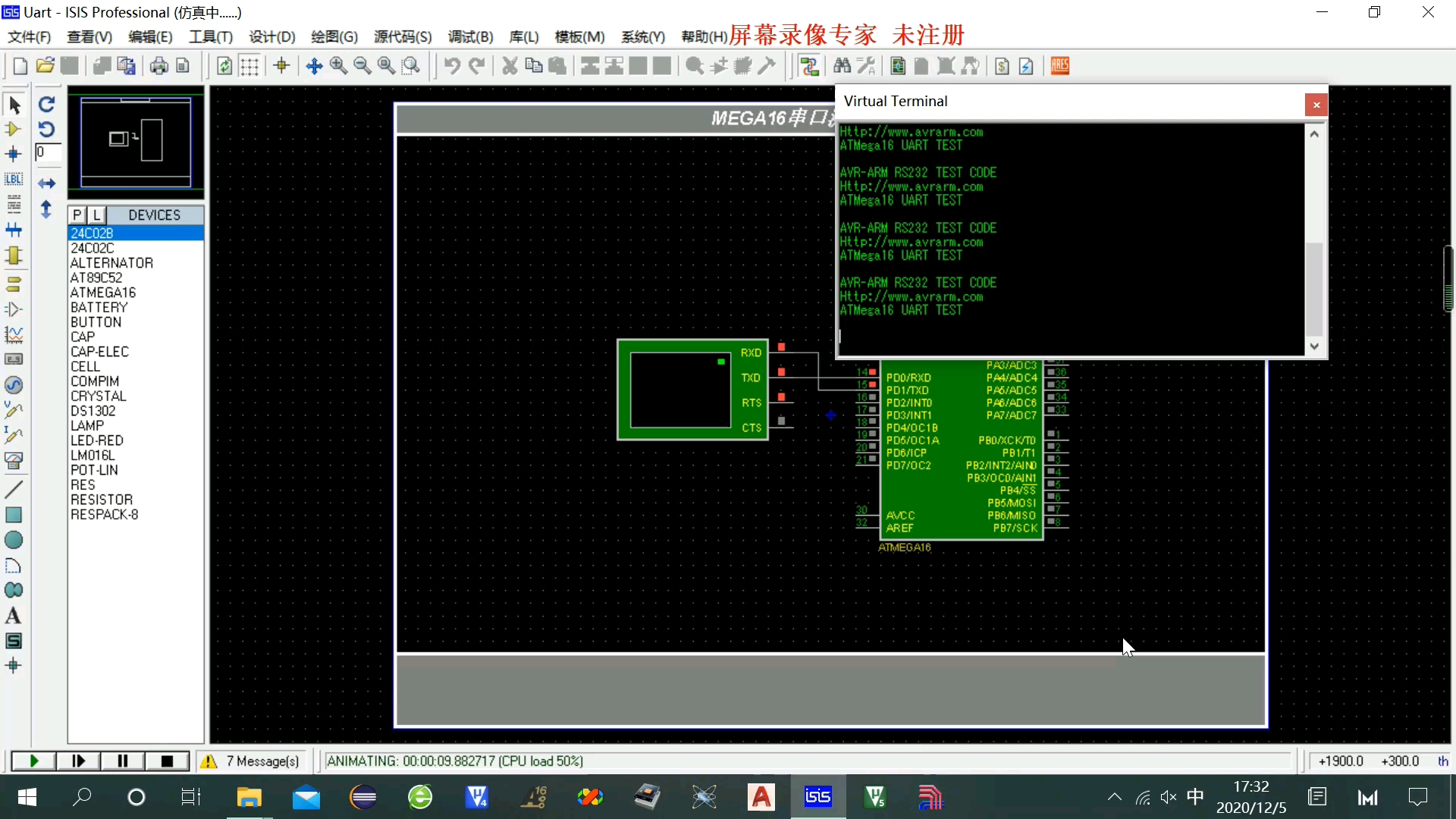
Task: Click the Zoom In magnifier
Action: [338, 66]
